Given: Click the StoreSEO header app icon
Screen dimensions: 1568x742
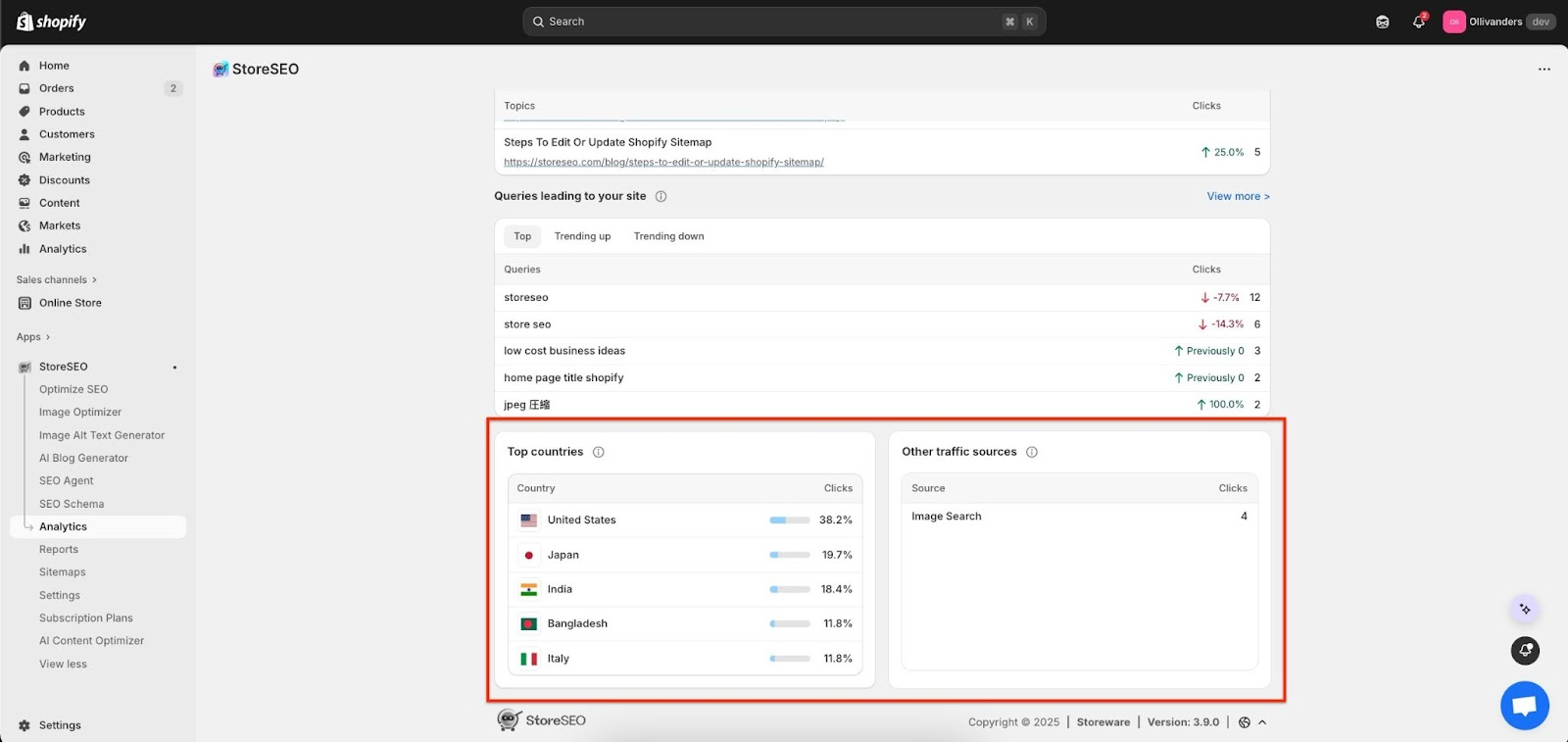Looking at the screenshot, I should coord(220,69).
